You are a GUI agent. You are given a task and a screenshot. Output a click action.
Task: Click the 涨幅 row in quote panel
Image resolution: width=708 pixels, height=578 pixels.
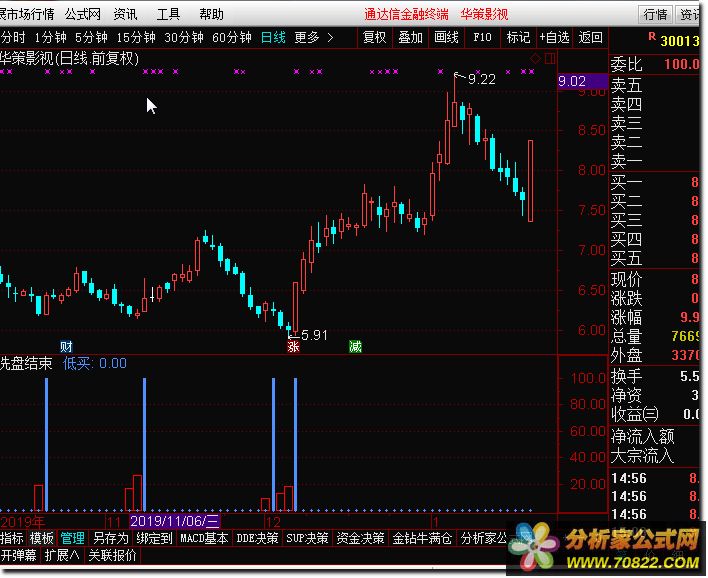pos(655,317)
